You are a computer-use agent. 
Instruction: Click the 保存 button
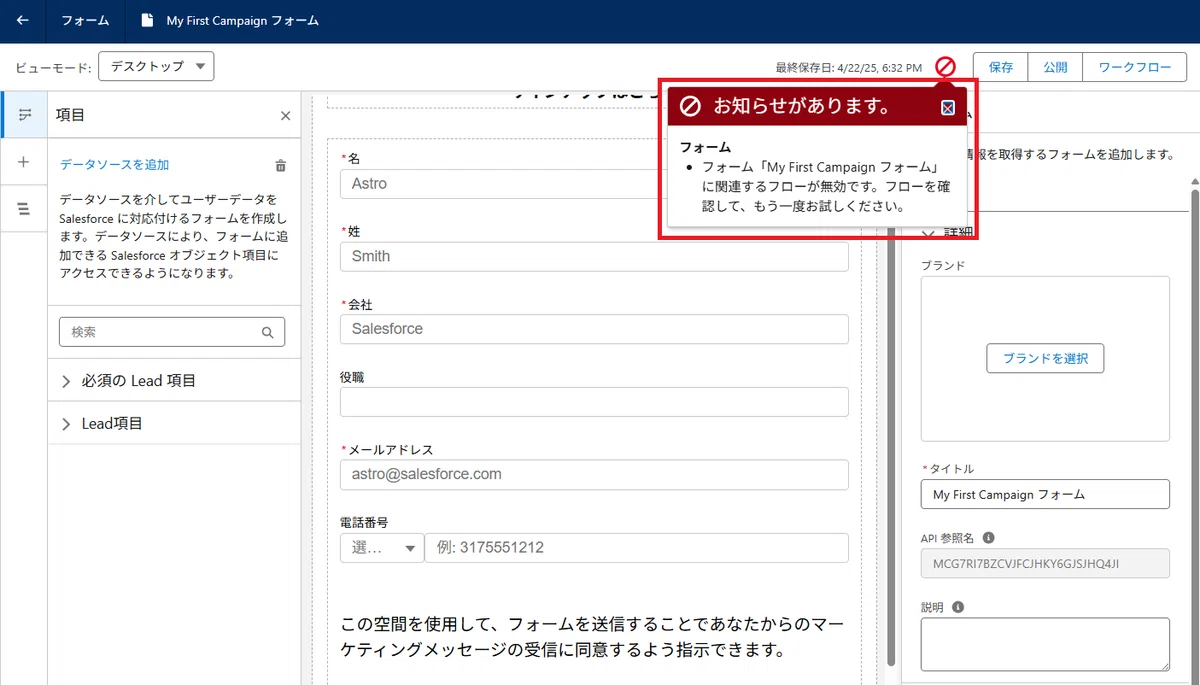click(1001, 67)
